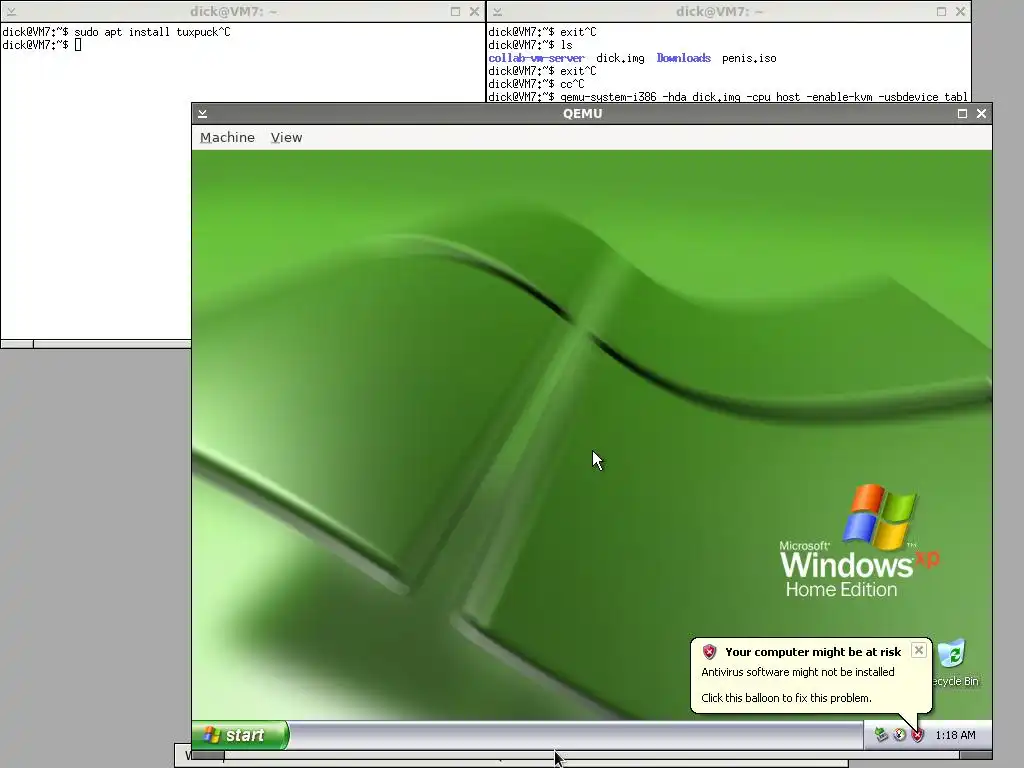Click the 'Downloads' directory in right terminal
The image size is (1024, 768).
[x=683, y=58]
